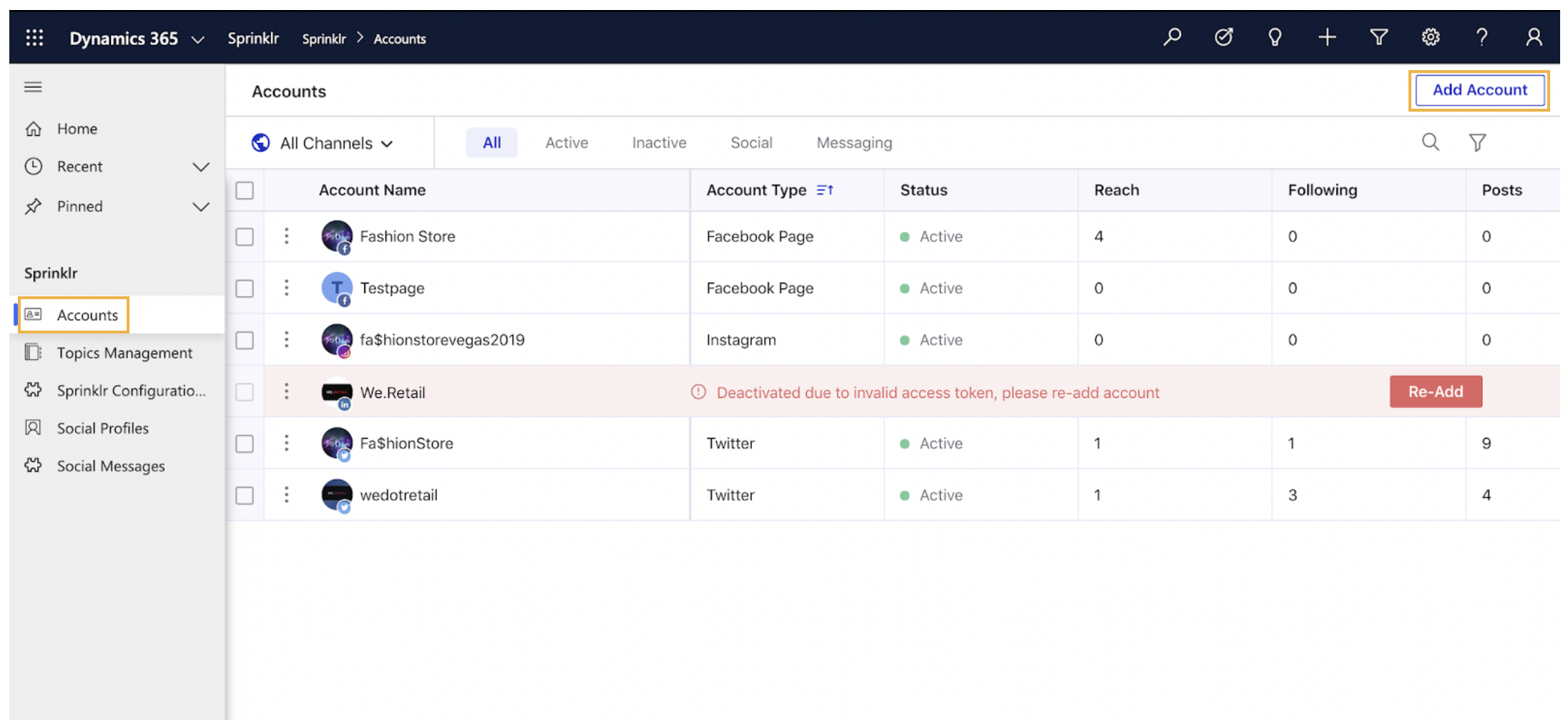Click the Following column header
Image resolution: width=1568 pixels, height=720 pixels.
tap(1323, 190)
